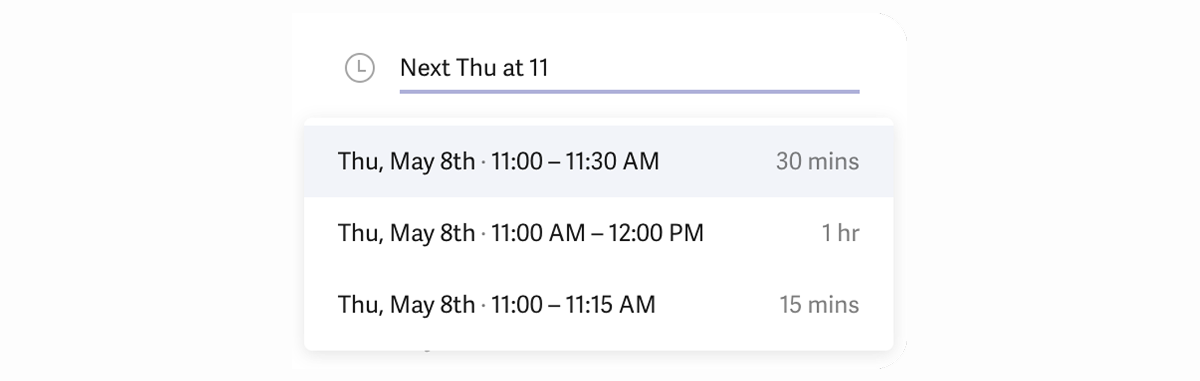Click the "1 hr" duration label
Viewport: 1200px width, 381px height.
click(840, 233)
